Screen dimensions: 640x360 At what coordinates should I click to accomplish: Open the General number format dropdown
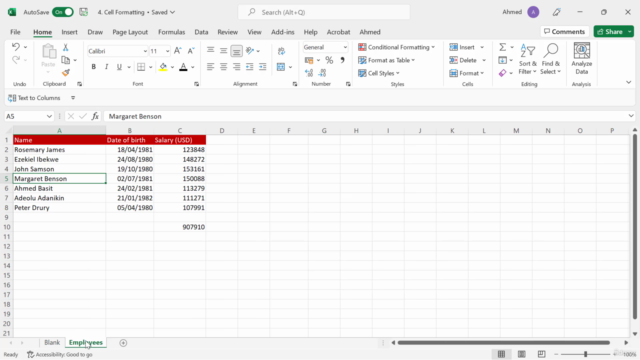tap(345, 47)
